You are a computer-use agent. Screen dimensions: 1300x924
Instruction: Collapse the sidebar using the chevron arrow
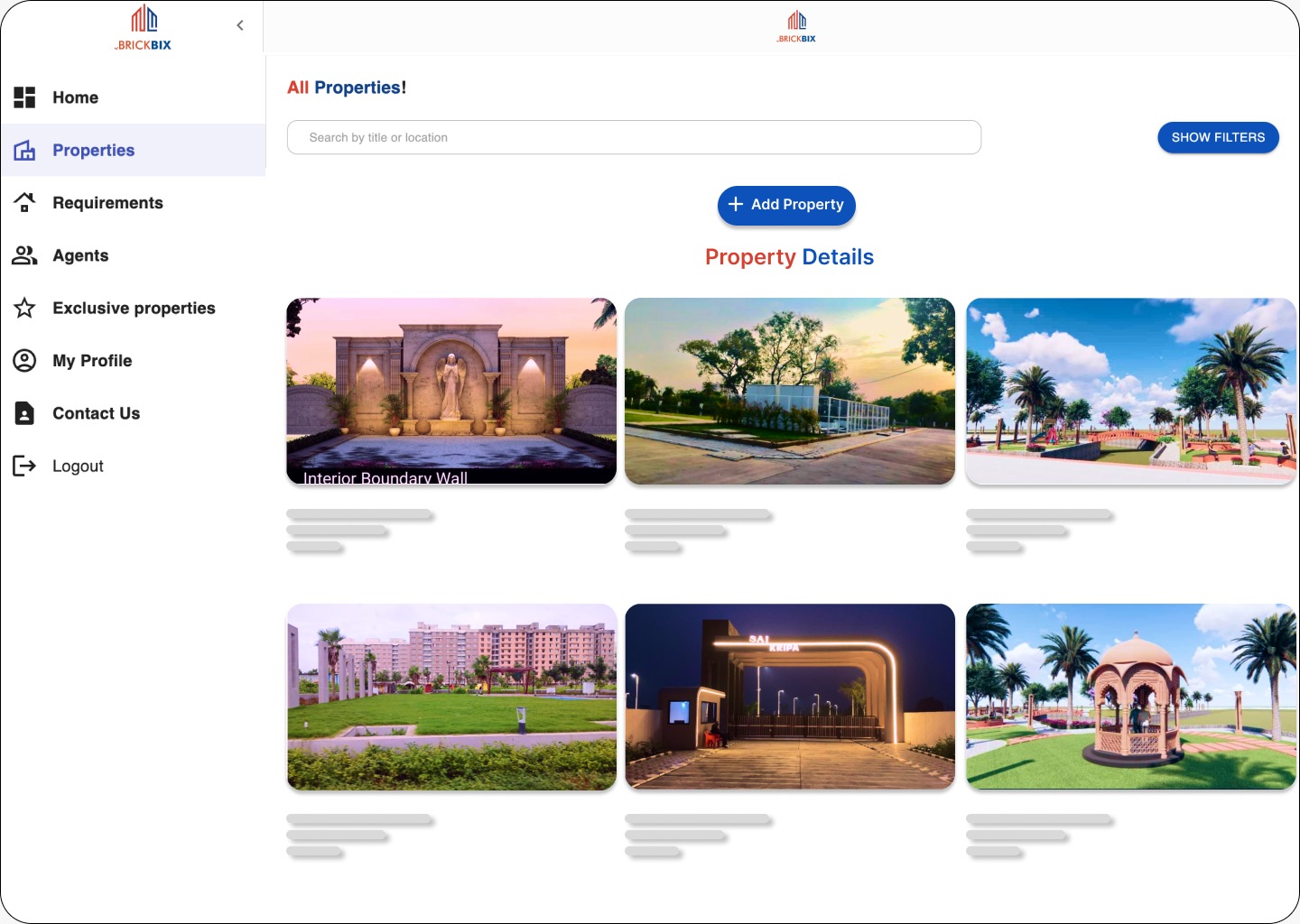click(240, 25)
